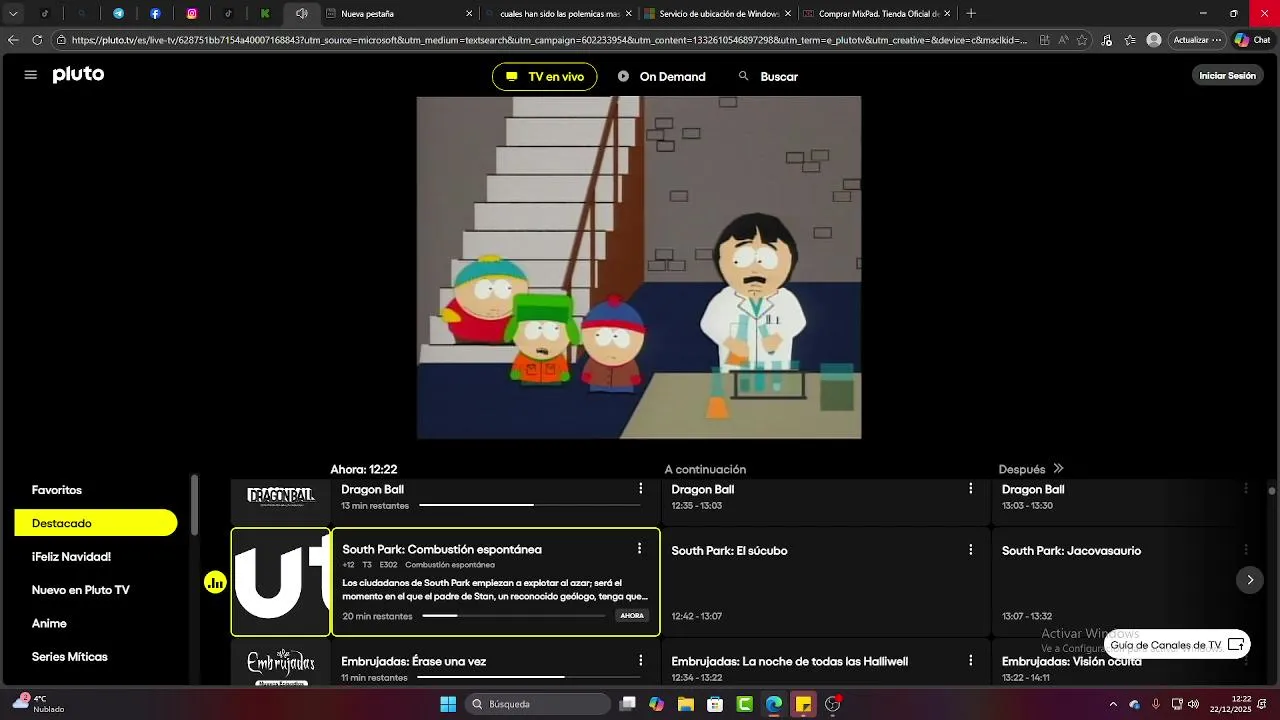This screenshot has width=1280, height=720.
Task: Click South Park channel thumbnail
Action: 281,582
